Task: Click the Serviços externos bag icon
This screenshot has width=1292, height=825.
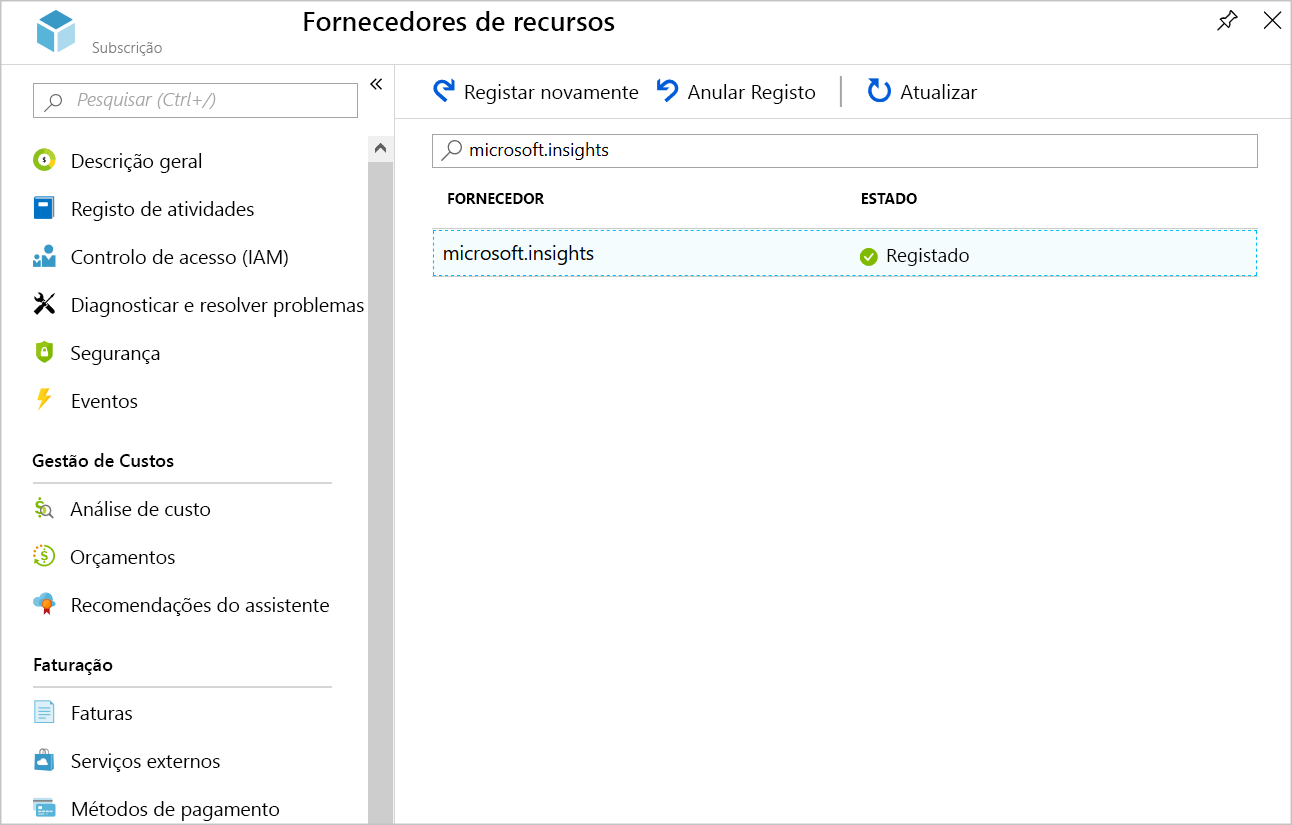Action: [x=44, y=760]
